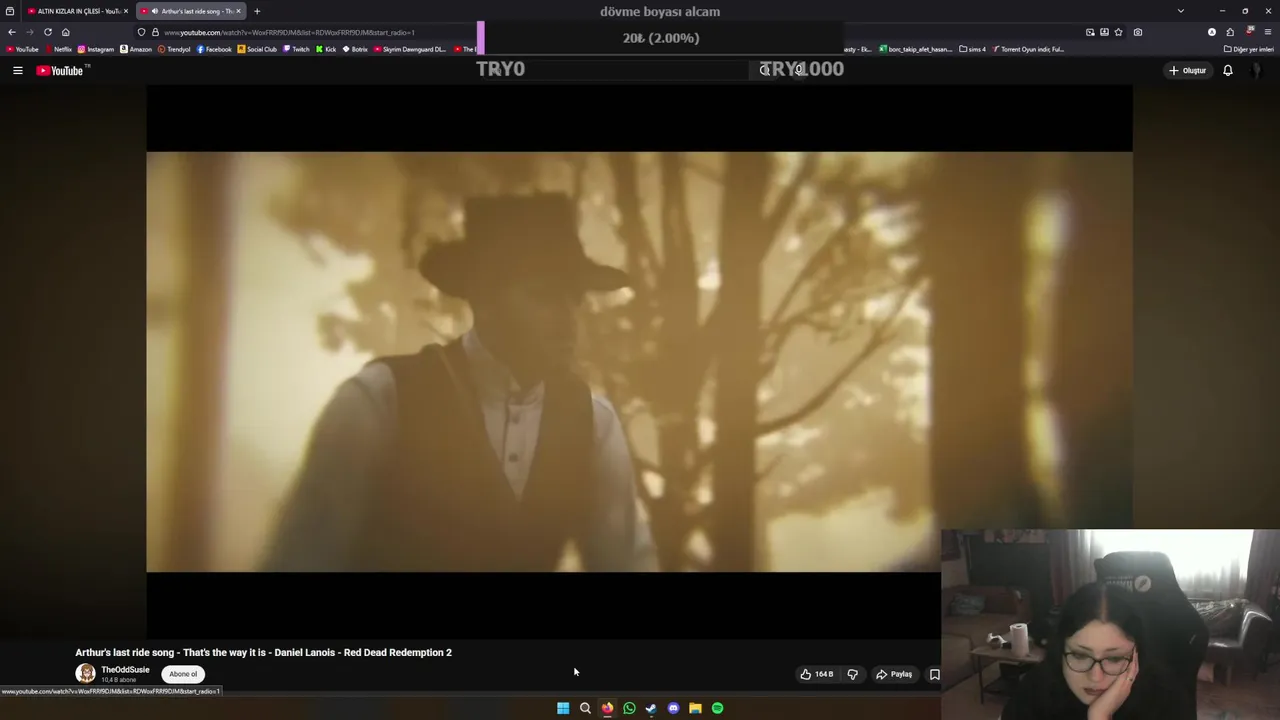
Task: Open the Firefox application hamburger menu
Action: pyautogui.click(x=1268, y=32)
